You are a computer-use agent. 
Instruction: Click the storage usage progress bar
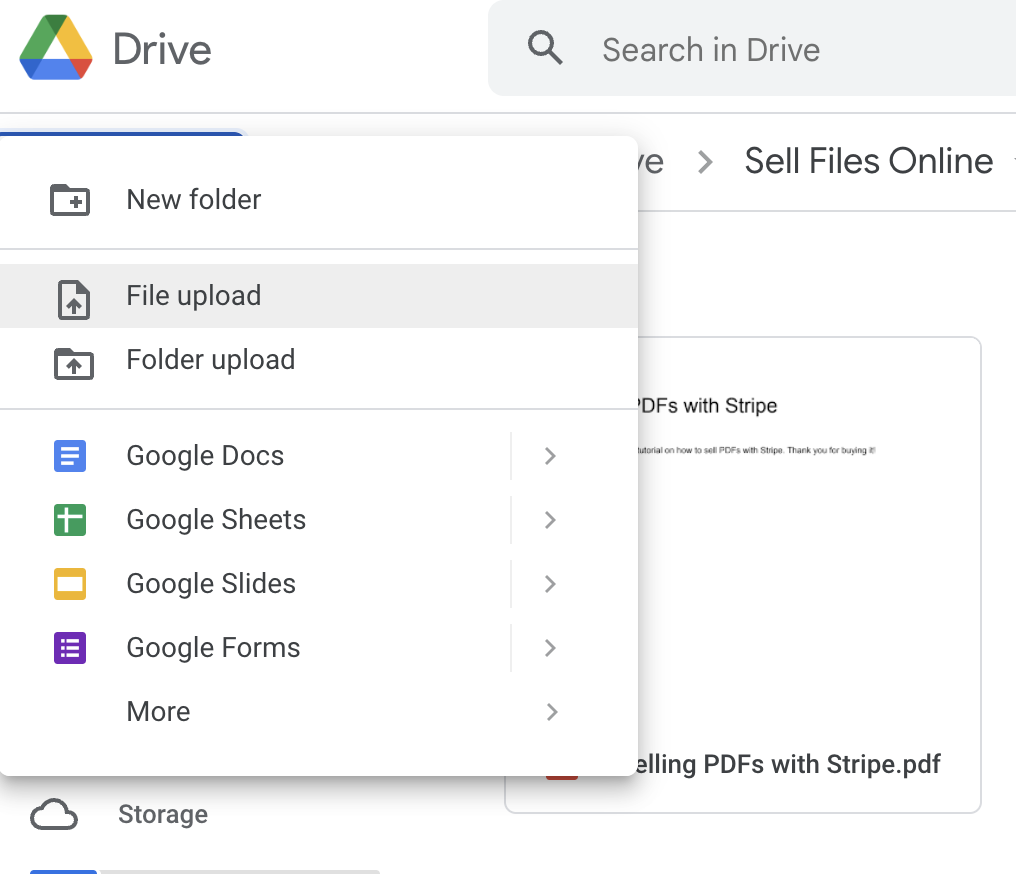pos(205,871)
